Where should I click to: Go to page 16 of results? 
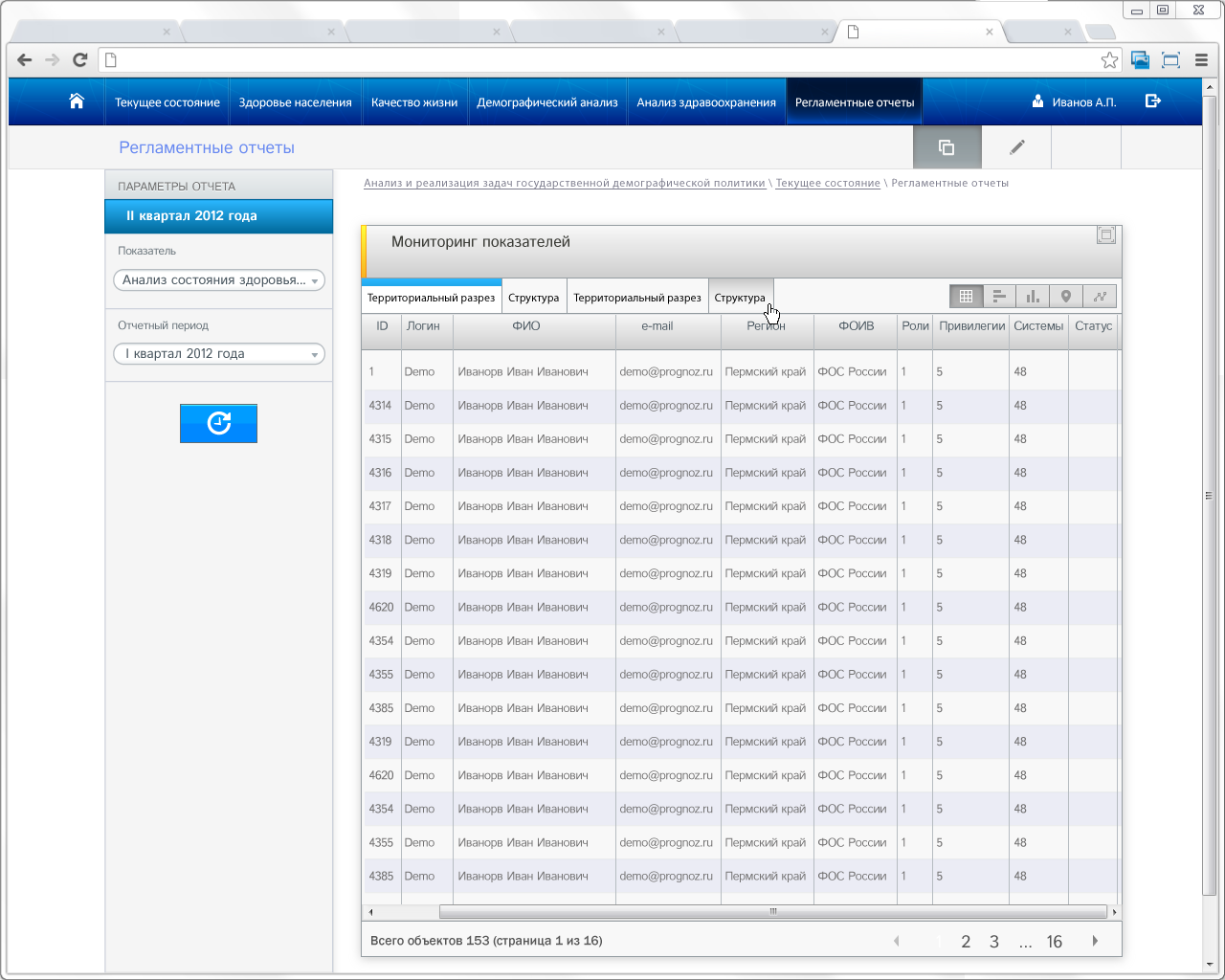click(1055, 942)
